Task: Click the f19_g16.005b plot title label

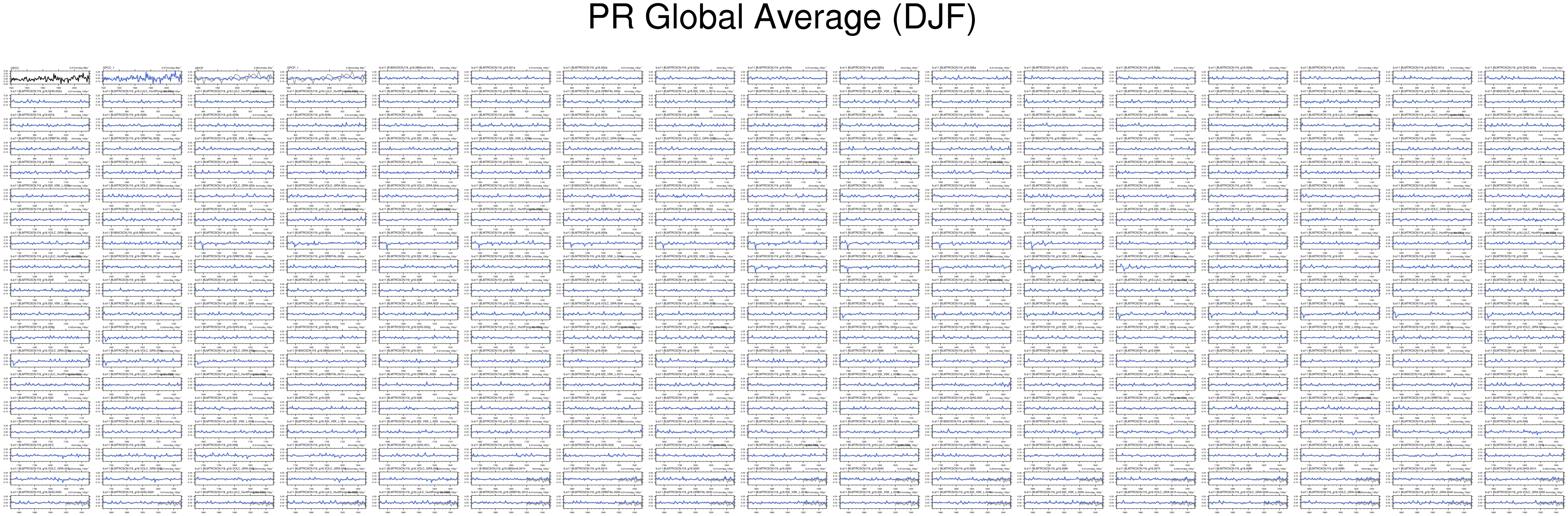Action: 400,114
